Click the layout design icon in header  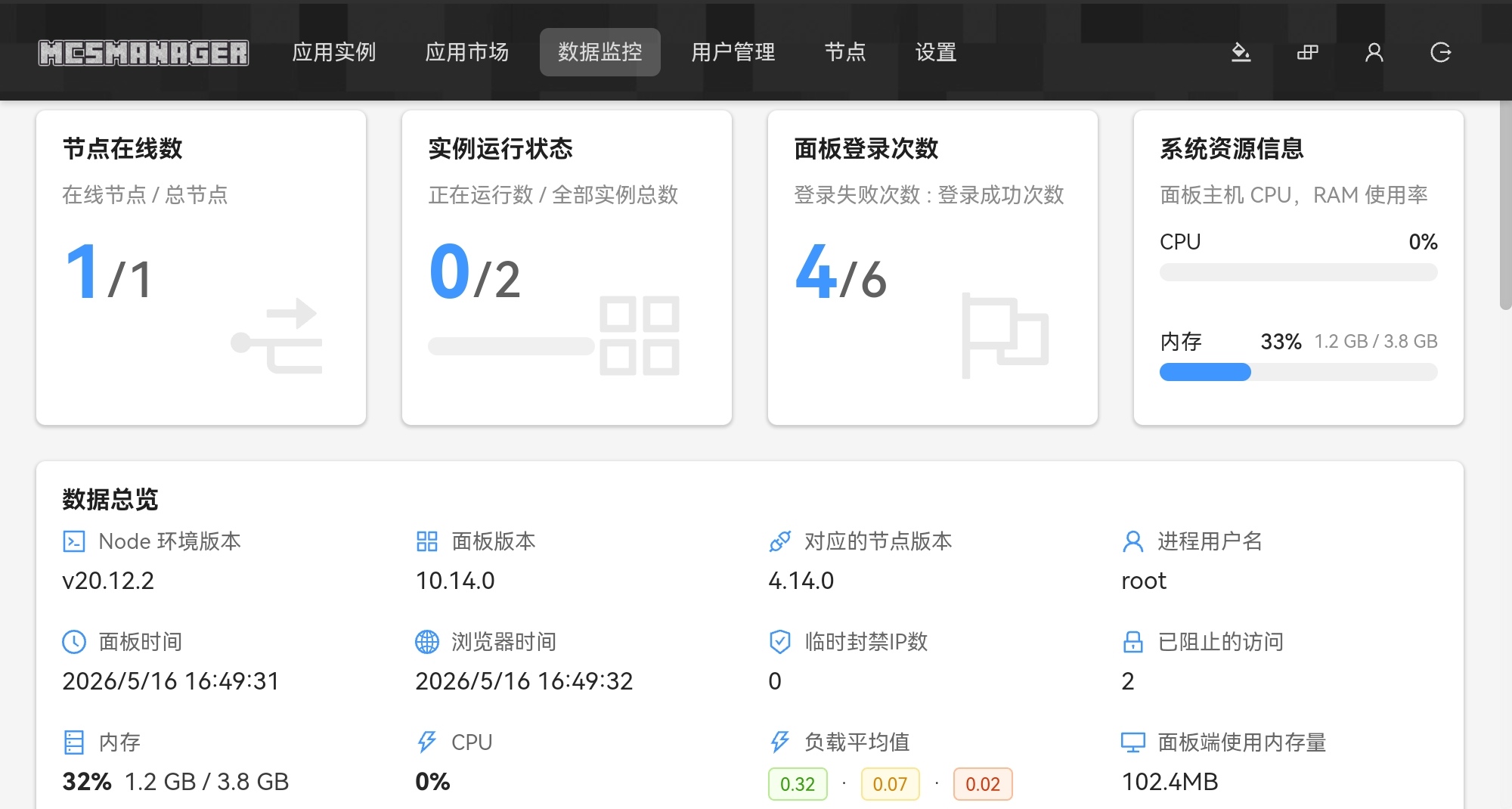click(x=1307, y=52)
